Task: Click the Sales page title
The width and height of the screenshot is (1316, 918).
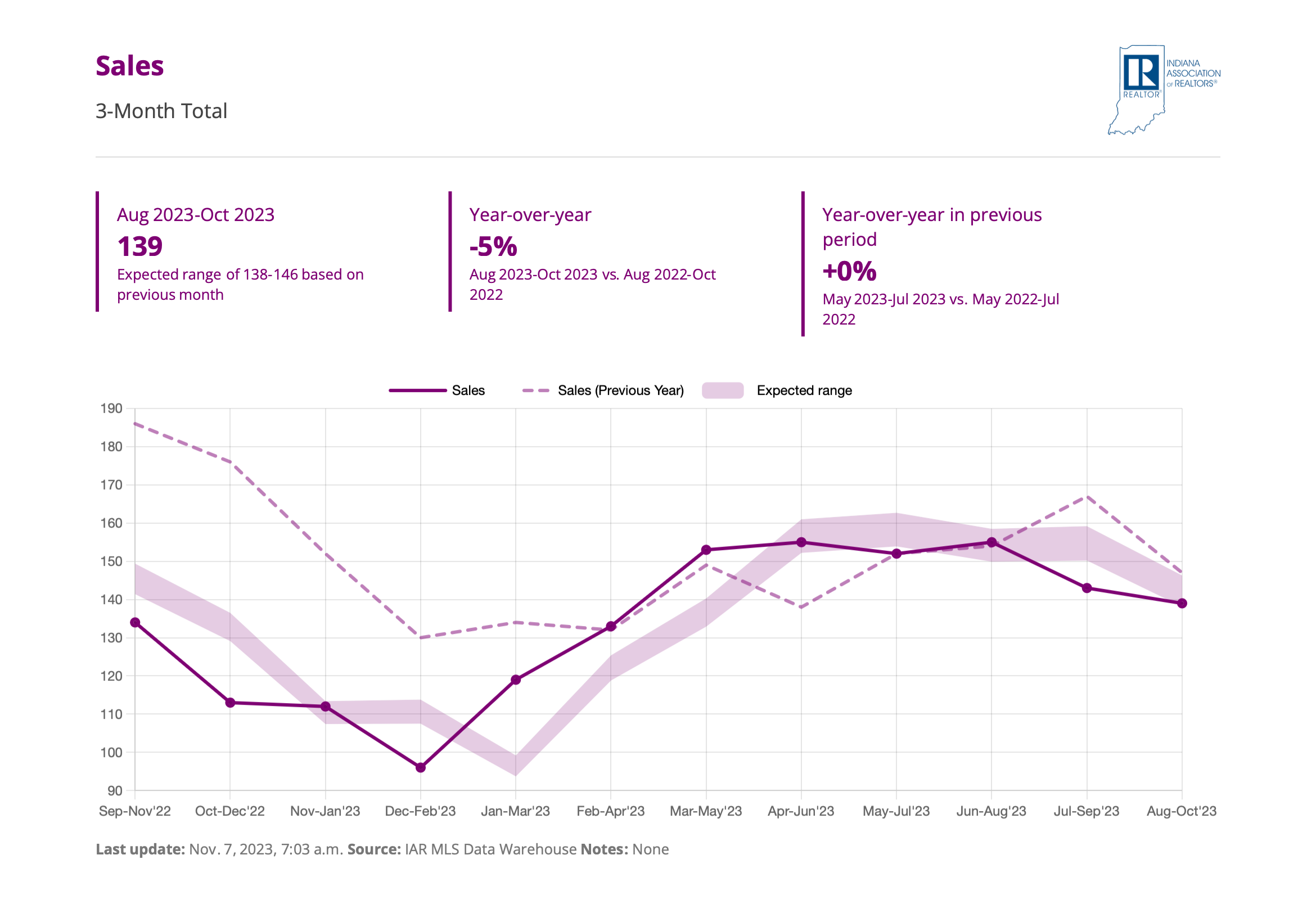Action: (x=129, y=66)
